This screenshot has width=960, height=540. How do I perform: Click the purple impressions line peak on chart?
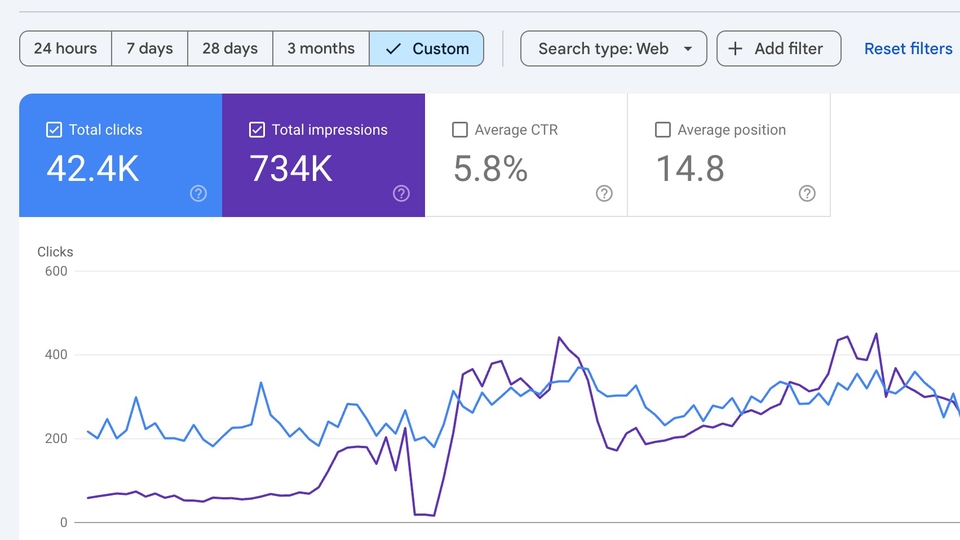pos(876,334)
